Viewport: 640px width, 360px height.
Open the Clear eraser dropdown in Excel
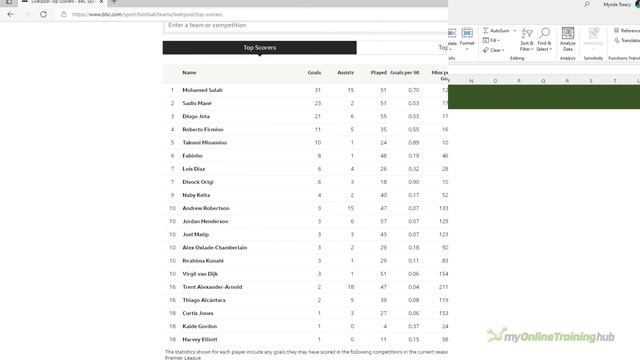click(x=493, y=50)
